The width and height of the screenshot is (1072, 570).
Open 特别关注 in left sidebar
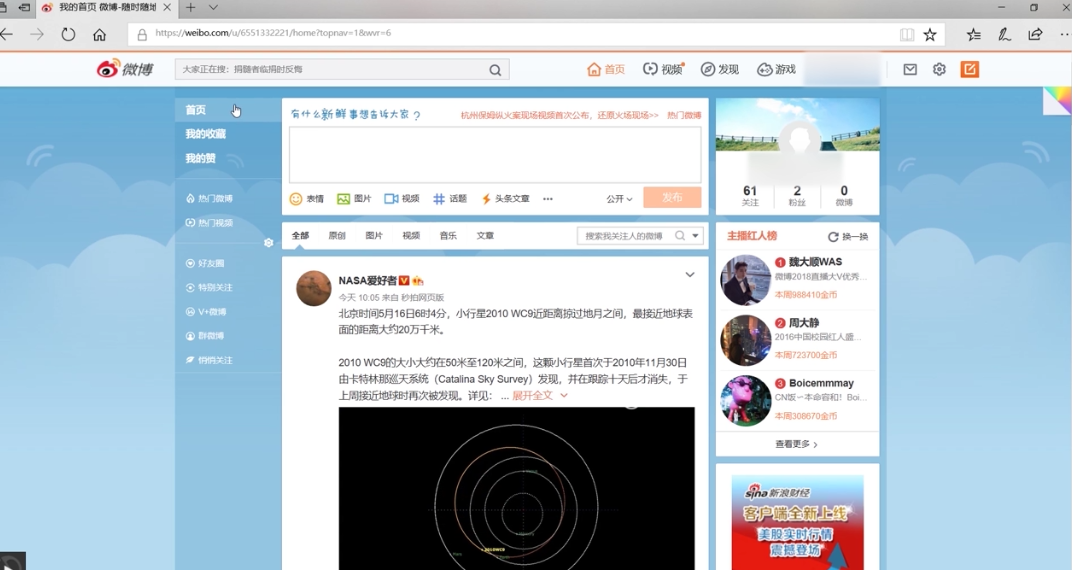[209, 288]
